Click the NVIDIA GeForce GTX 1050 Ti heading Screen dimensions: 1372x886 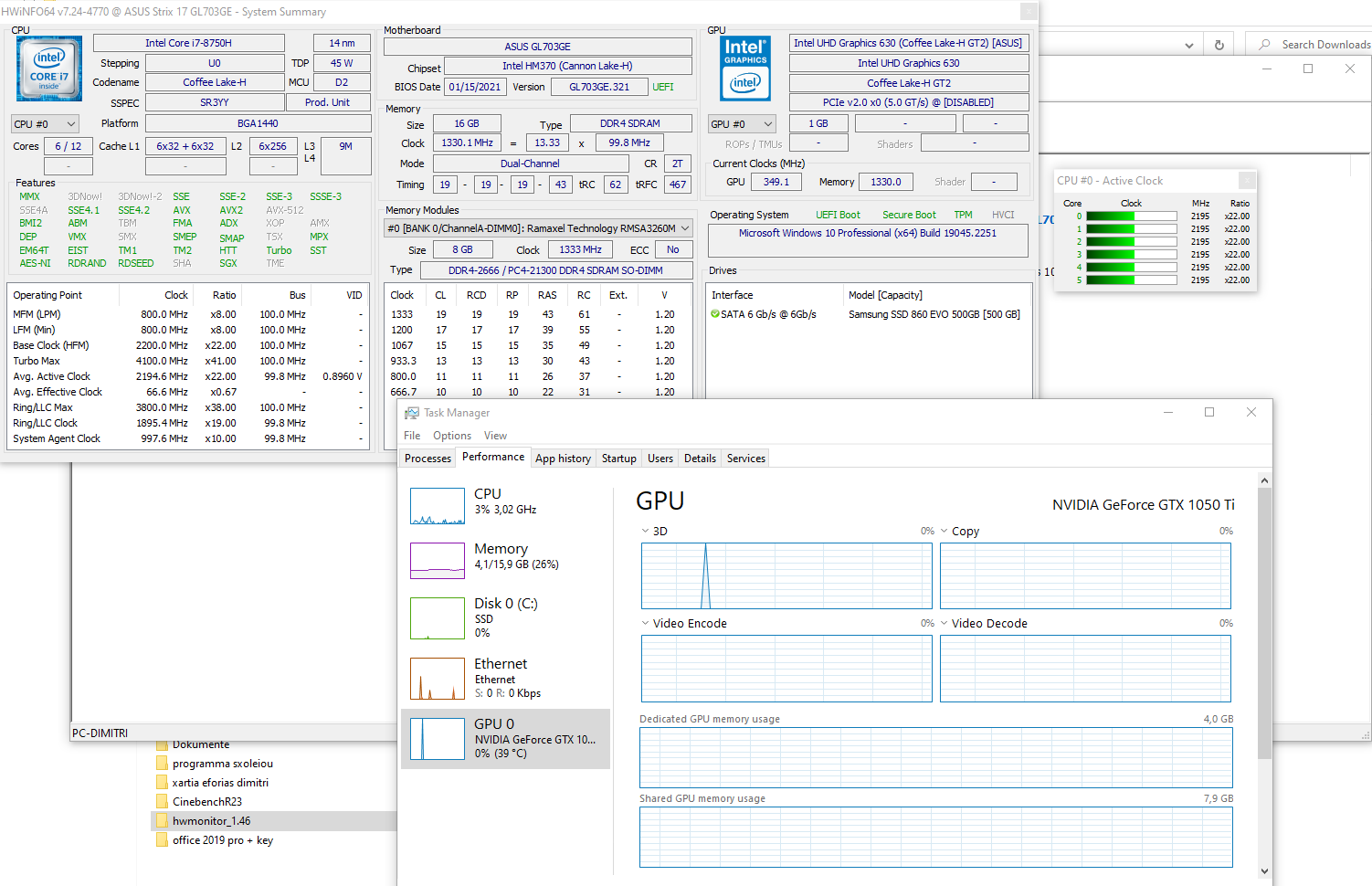1143,504
